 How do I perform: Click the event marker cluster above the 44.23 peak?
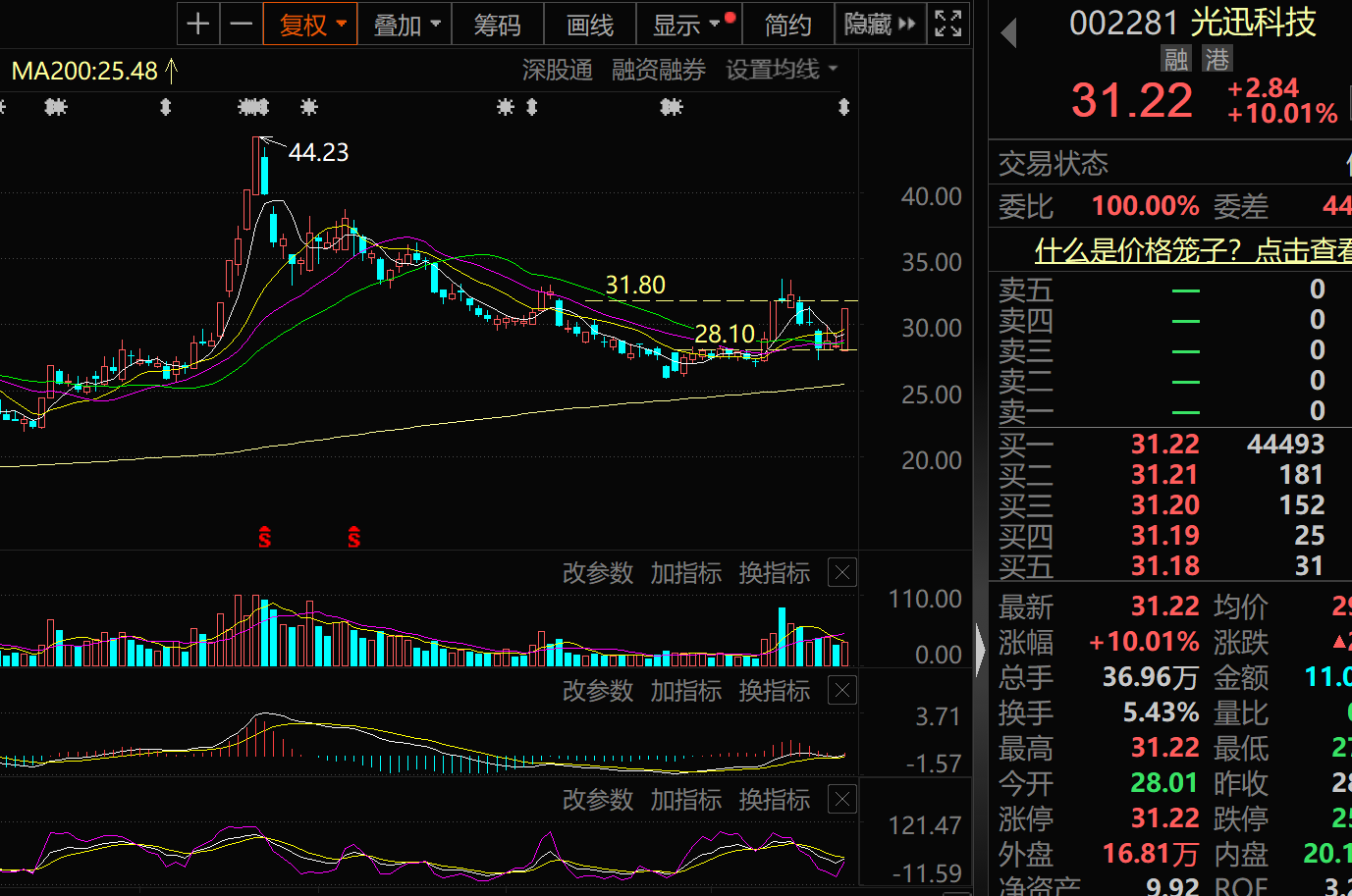coord(253,106)
